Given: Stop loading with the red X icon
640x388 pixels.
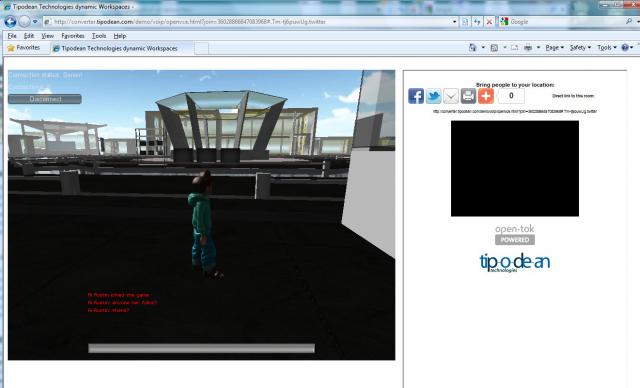Looking at the screenshot, I should 489,22.
